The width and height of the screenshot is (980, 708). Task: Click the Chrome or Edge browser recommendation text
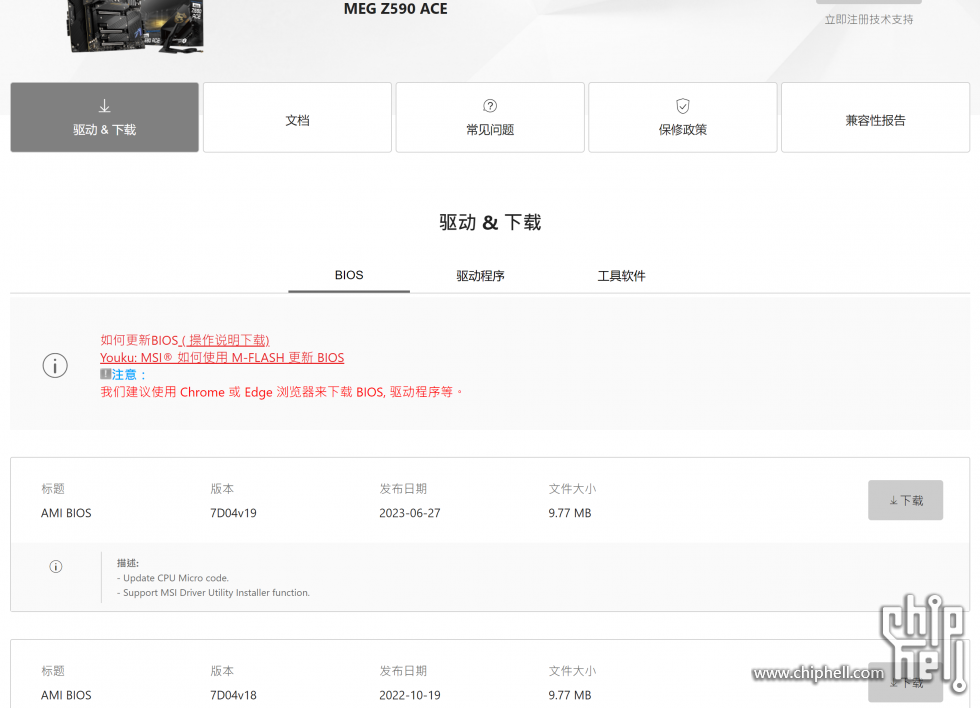pyautogui.click(x=281, y=392)
